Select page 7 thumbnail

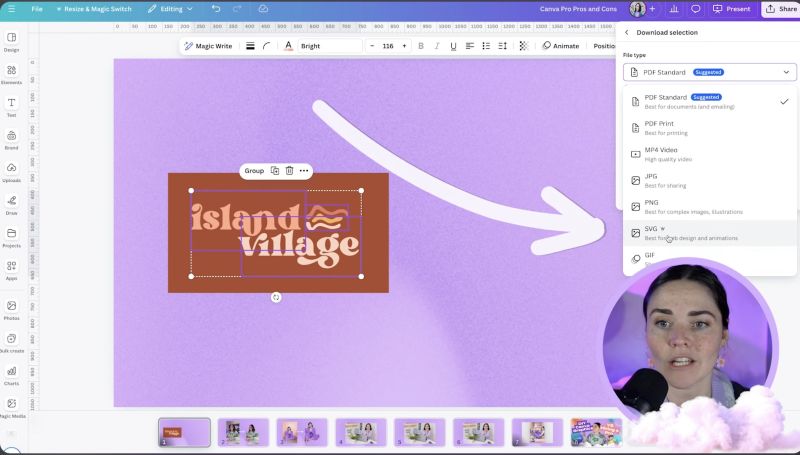pyautogui.click(x=537, y=433)
